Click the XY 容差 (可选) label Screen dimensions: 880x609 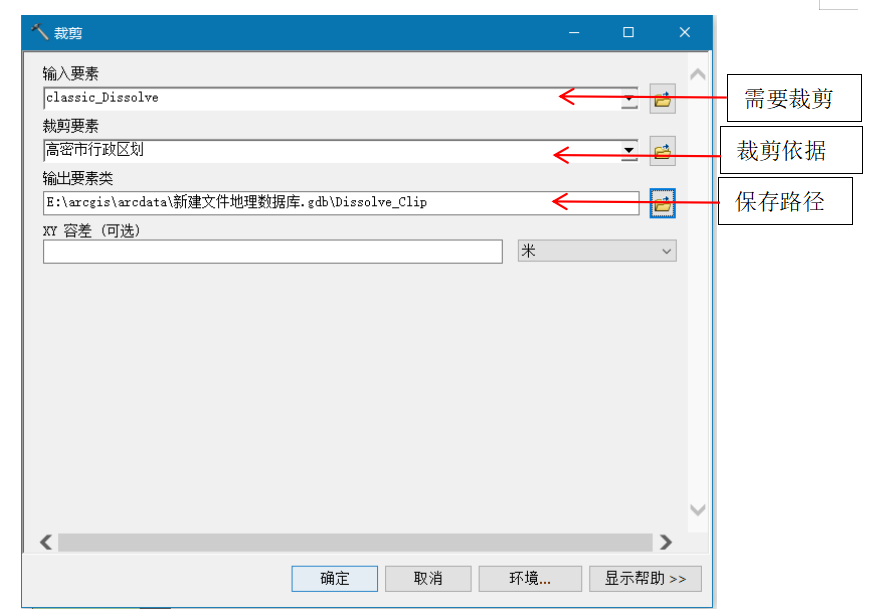tap(91, 231)
